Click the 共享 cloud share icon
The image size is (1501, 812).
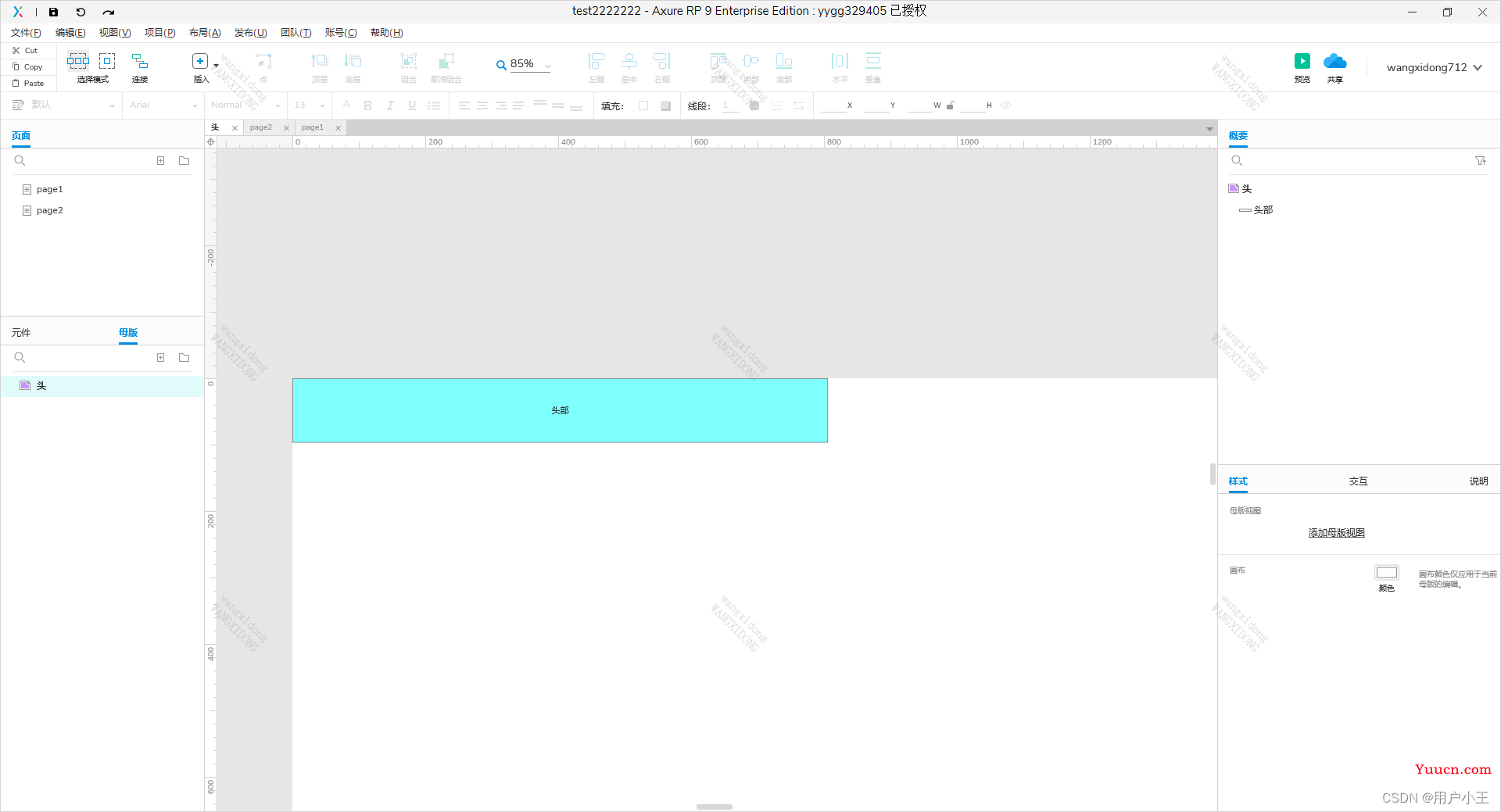click(x=1335, y=62)
